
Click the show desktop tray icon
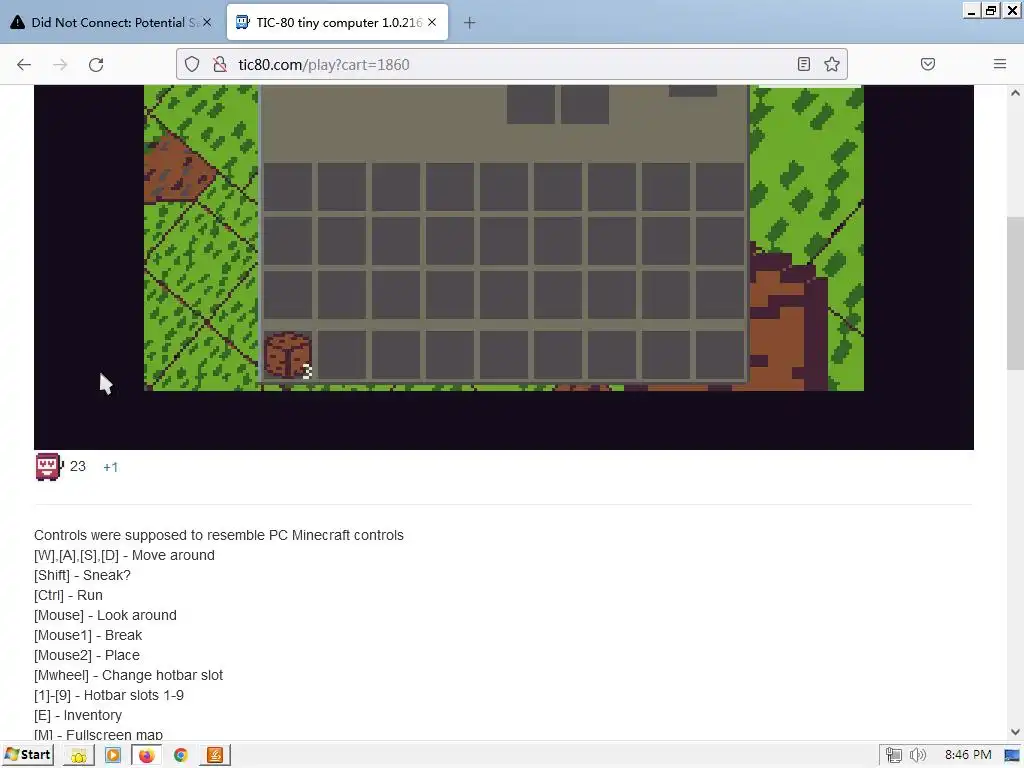[x=1012, y=756]
